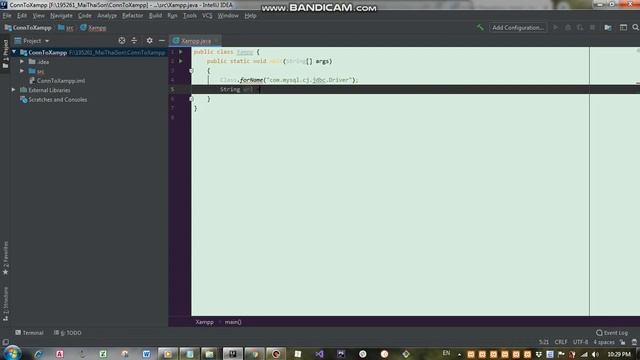Open the Refactor menu
This screenshot has height=360, width=640.
coord(133,16)
